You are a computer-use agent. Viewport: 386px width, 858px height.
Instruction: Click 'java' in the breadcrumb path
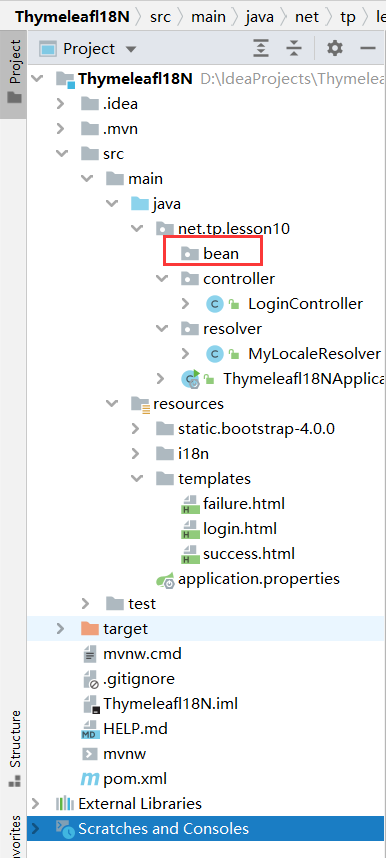[x=260, y=16]
